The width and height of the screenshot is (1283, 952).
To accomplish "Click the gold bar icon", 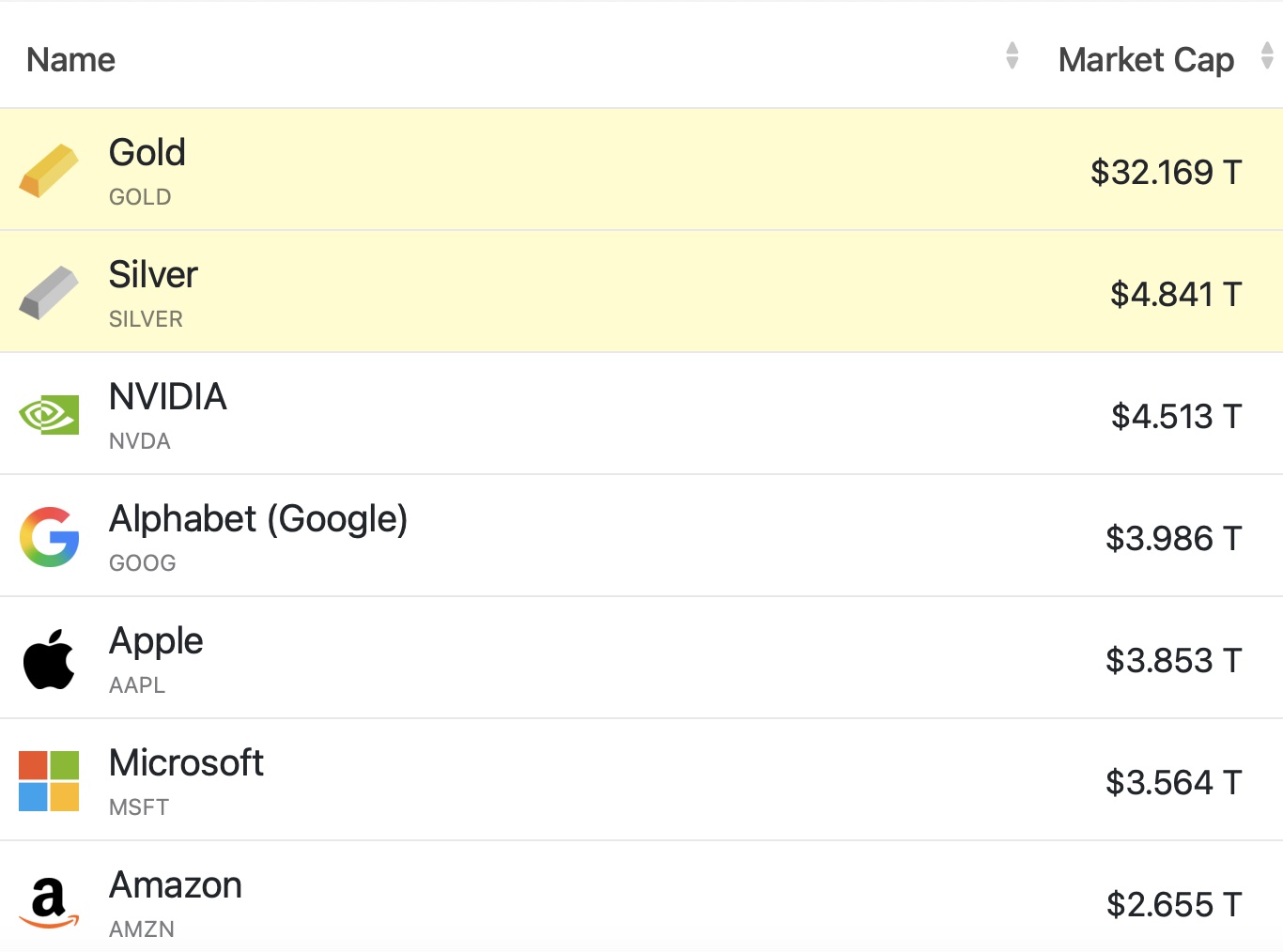I will [49, 171].
